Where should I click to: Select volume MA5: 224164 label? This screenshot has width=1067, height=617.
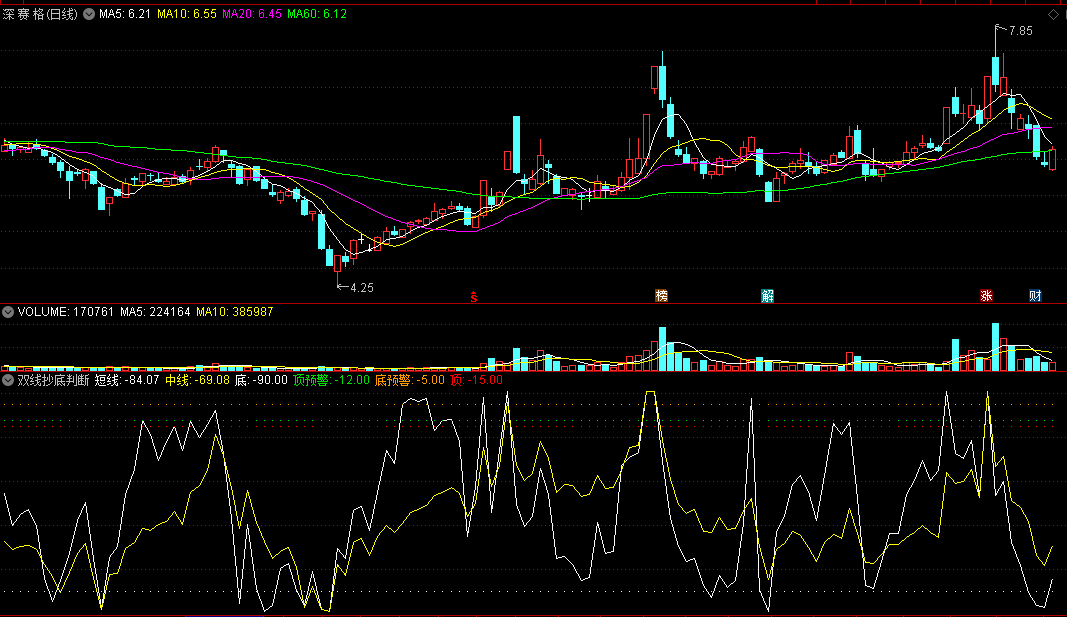[155, 312]
